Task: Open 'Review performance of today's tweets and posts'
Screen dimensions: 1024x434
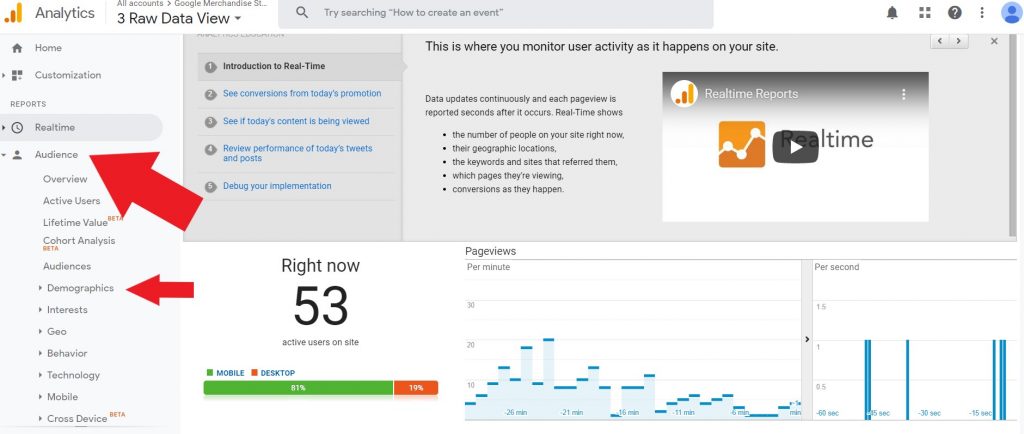Action: 297,153
